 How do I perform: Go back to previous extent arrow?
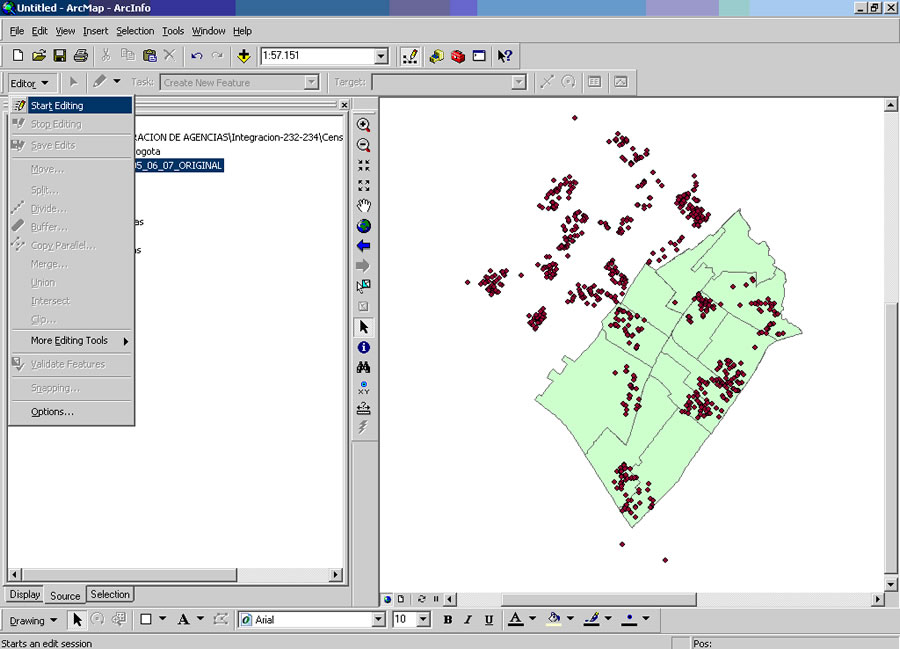(363, 246)
